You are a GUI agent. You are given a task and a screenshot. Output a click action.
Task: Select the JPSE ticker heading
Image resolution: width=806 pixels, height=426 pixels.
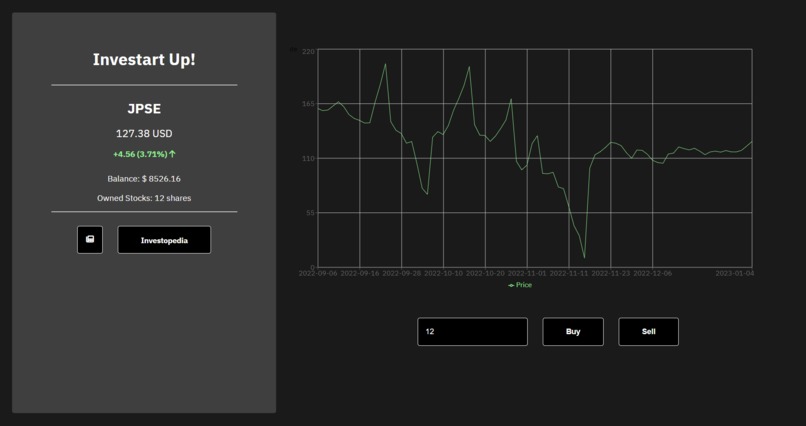[x=144, y=109]
